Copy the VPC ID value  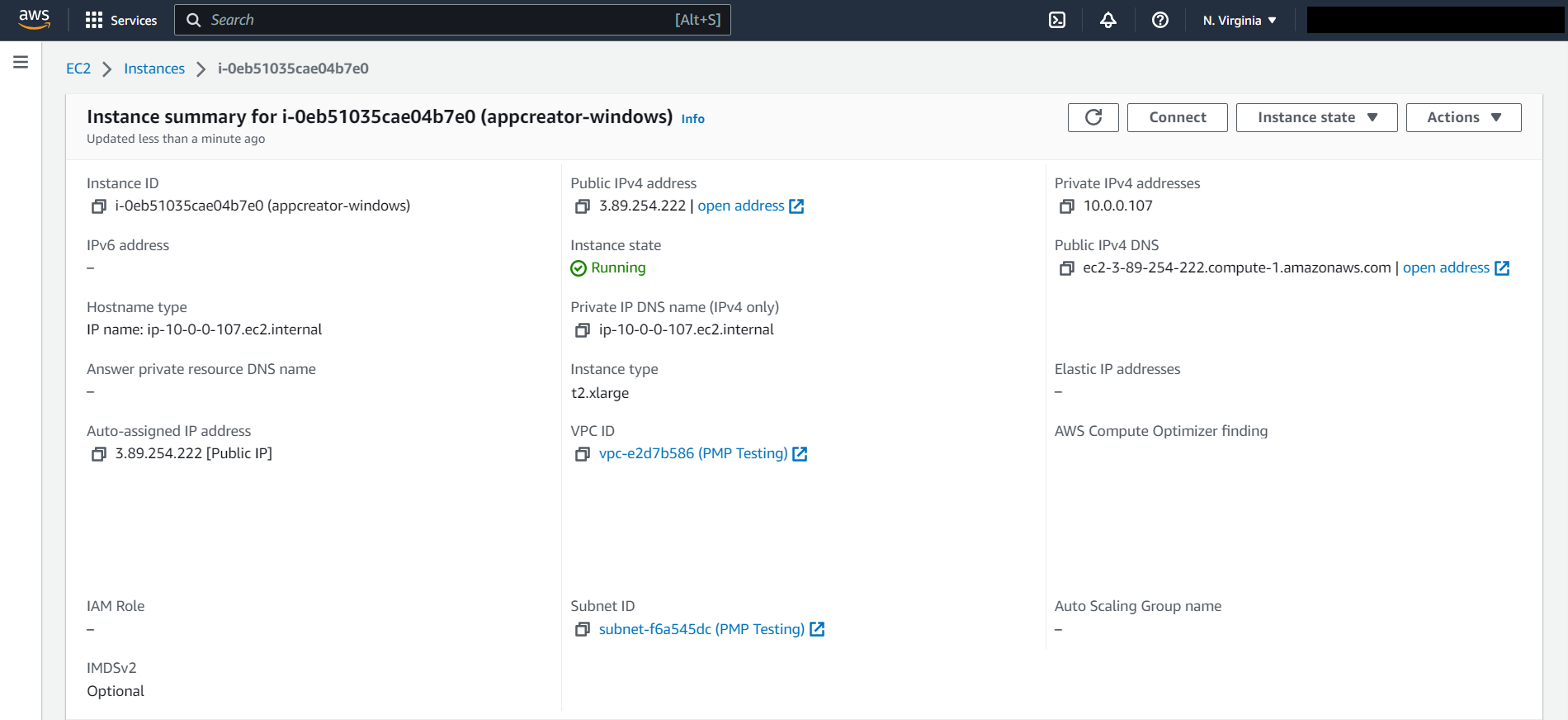[x=583, y=454]
